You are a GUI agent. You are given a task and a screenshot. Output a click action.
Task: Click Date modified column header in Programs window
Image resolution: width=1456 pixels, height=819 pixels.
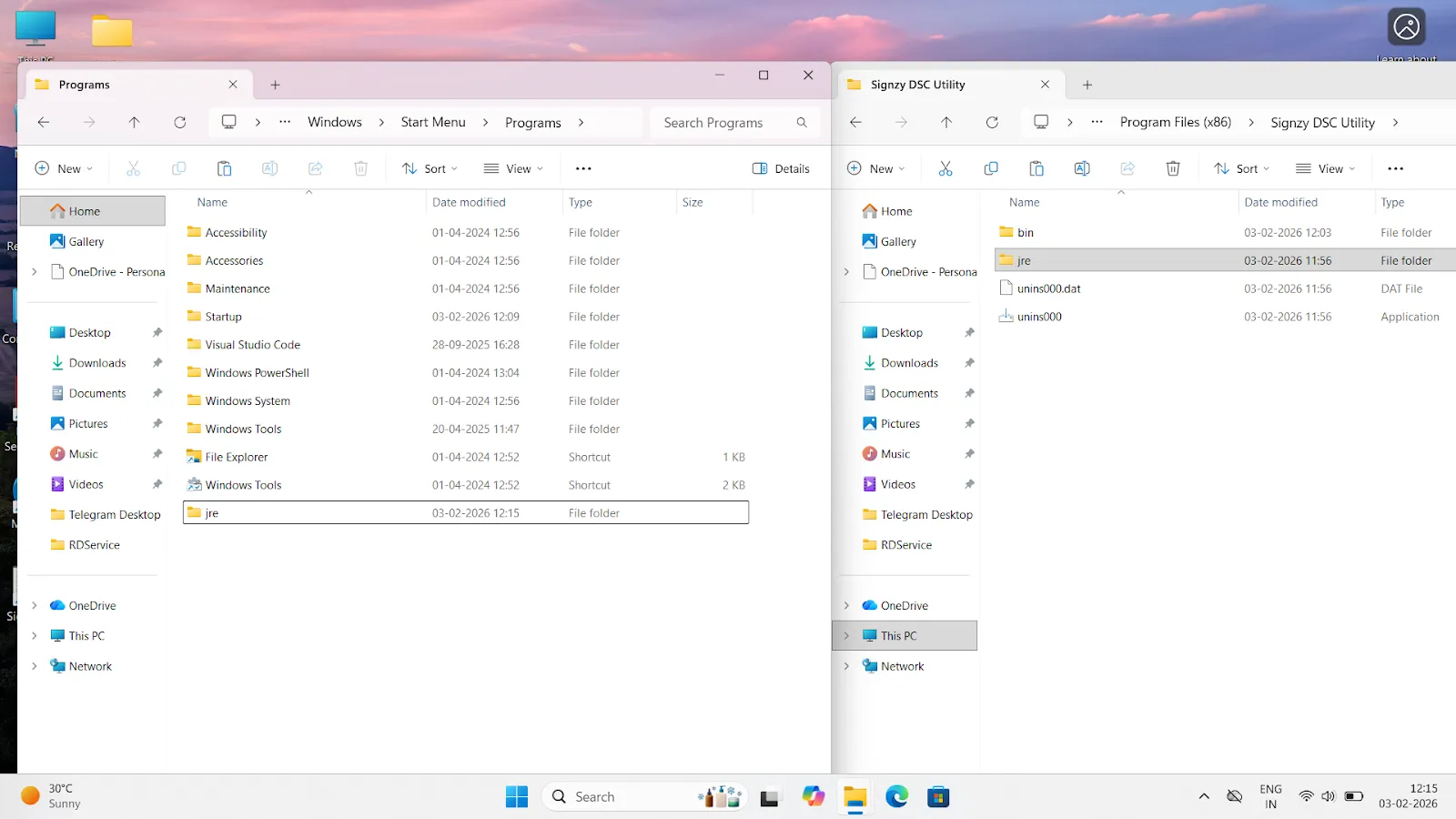click(469, 202)
